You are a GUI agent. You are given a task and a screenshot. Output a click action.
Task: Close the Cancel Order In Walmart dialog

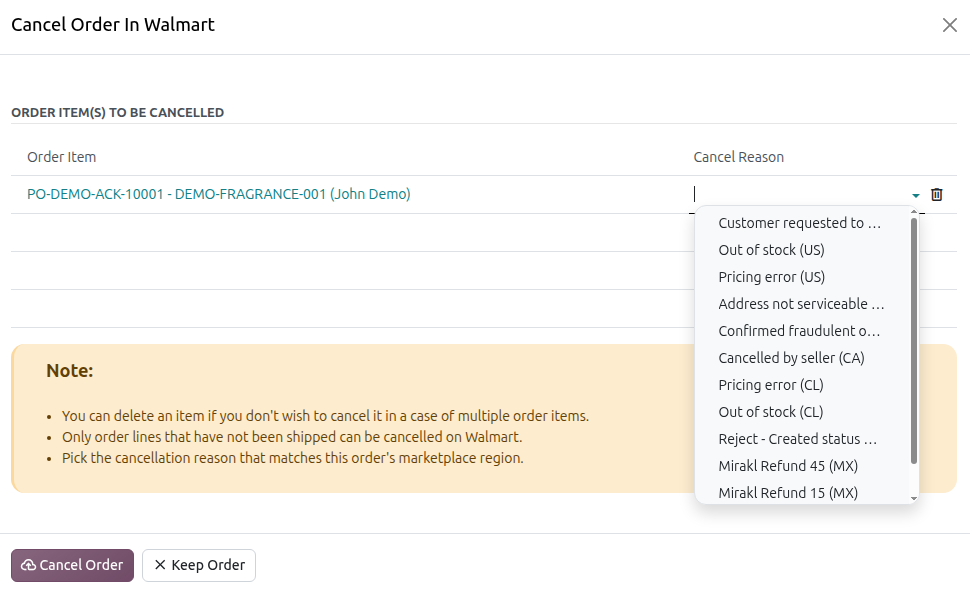point(950,25)
